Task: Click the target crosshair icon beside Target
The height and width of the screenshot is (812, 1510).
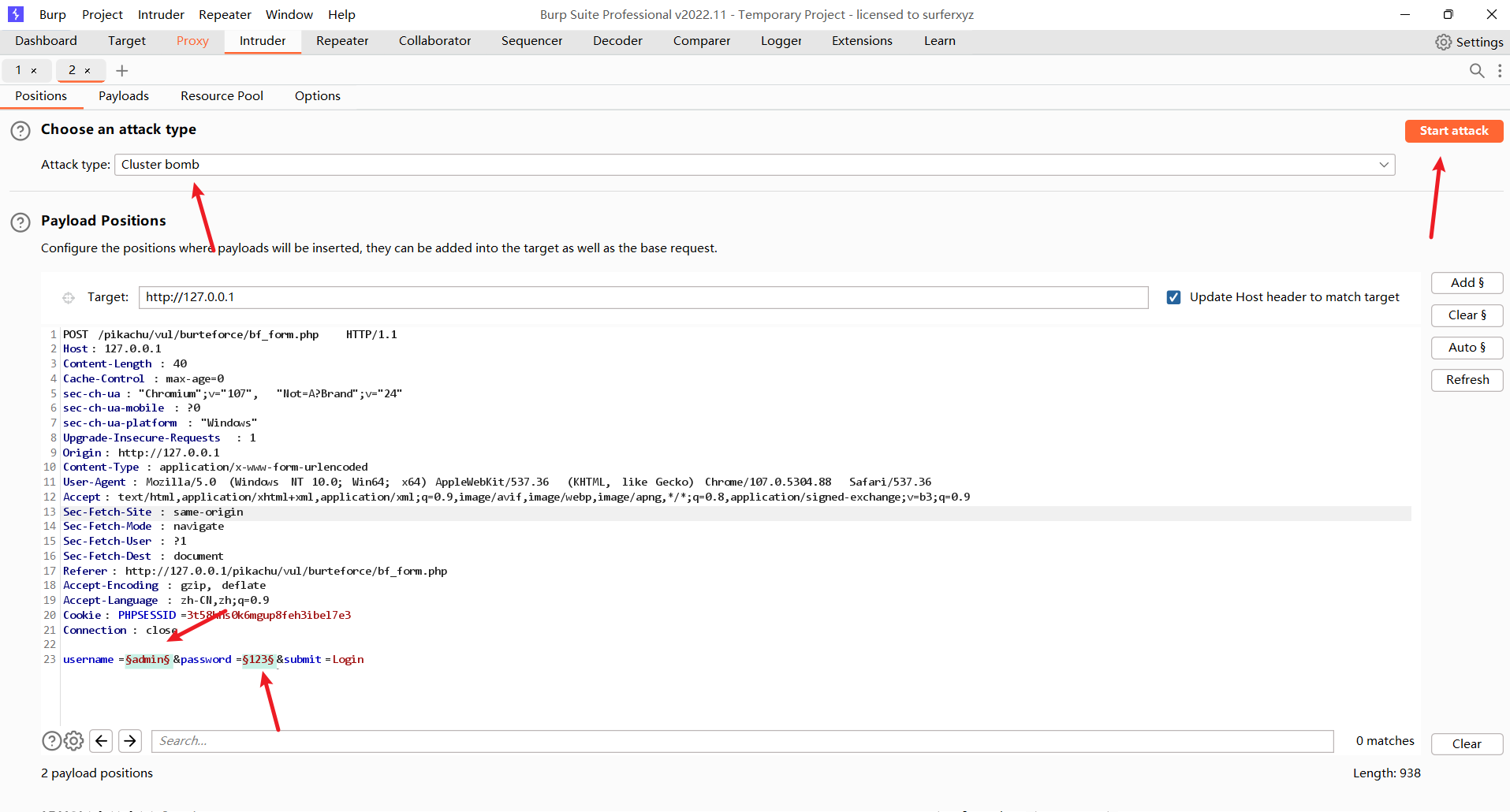Action: point(69,297)
